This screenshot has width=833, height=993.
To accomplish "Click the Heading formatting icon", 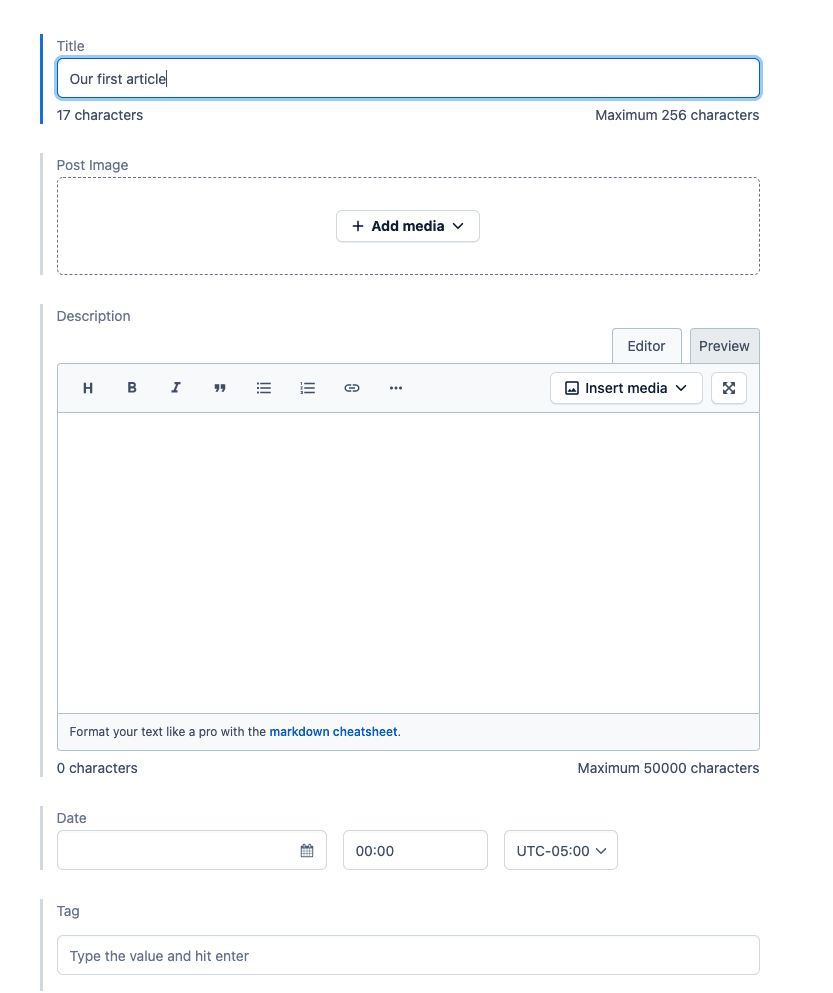I will click(88, 388).
